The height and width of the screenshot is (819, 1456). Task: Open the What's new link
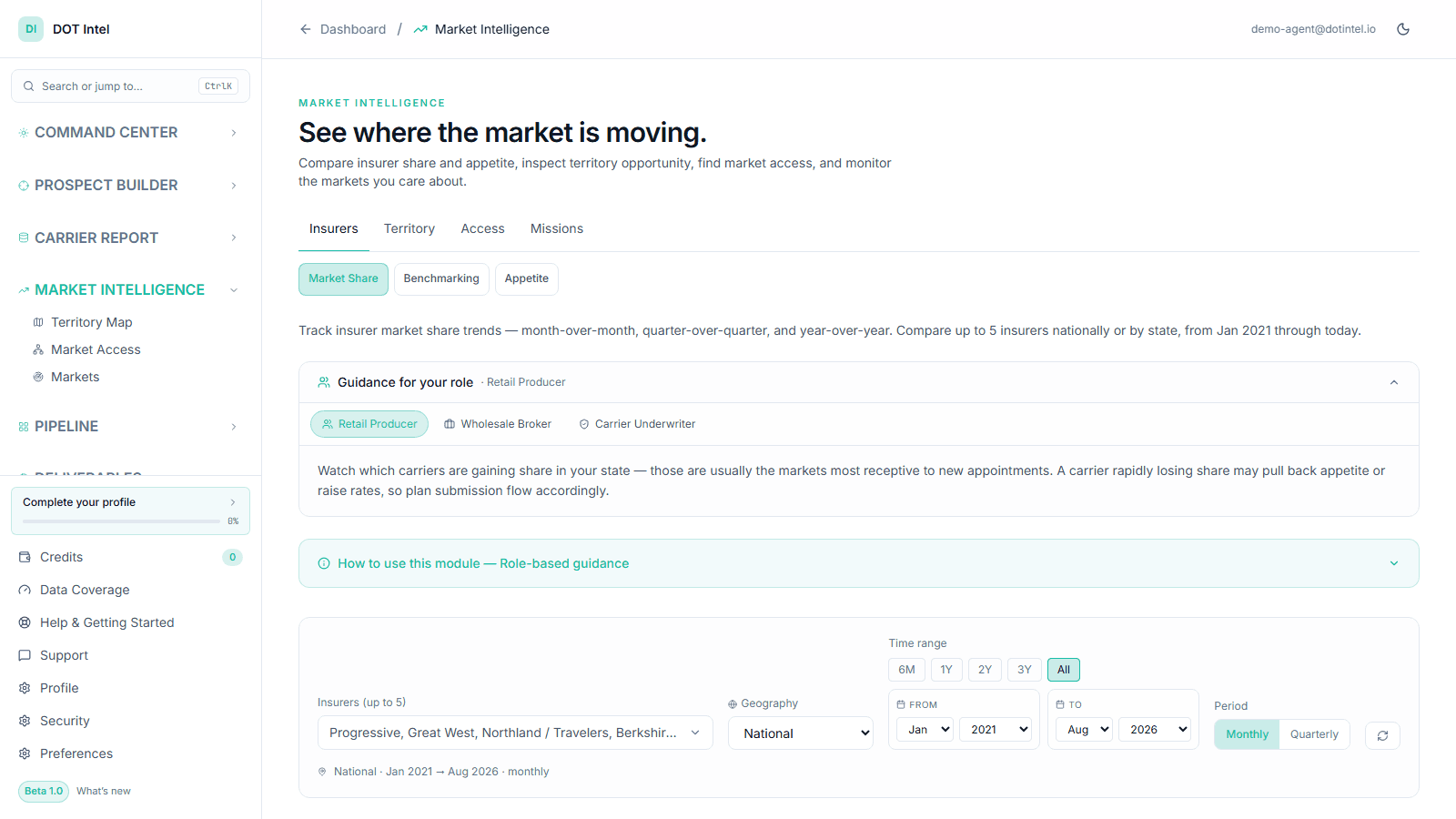[x=104, y=791]
